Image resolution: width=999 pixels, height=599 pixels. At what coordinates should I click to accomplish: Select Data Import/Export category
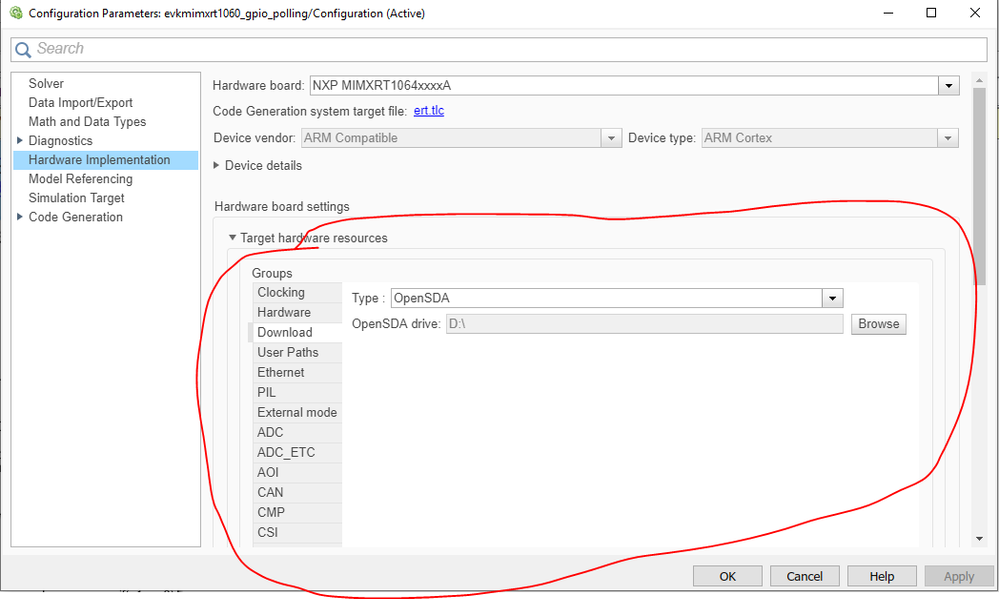80,103
